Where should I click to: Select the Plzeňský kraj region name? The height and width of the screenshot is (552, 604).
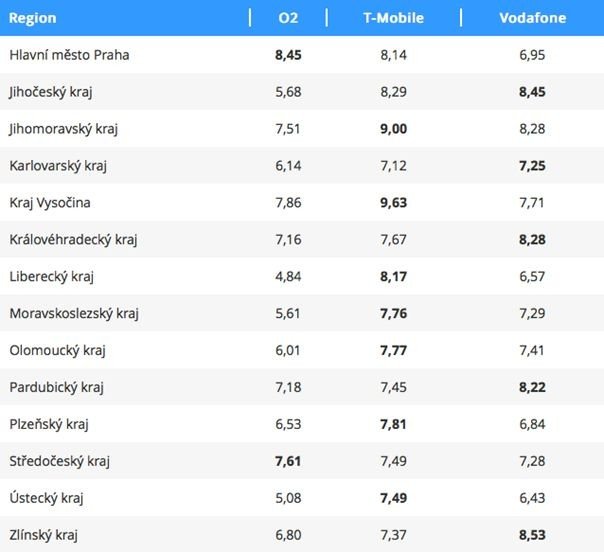pos(49,424)
